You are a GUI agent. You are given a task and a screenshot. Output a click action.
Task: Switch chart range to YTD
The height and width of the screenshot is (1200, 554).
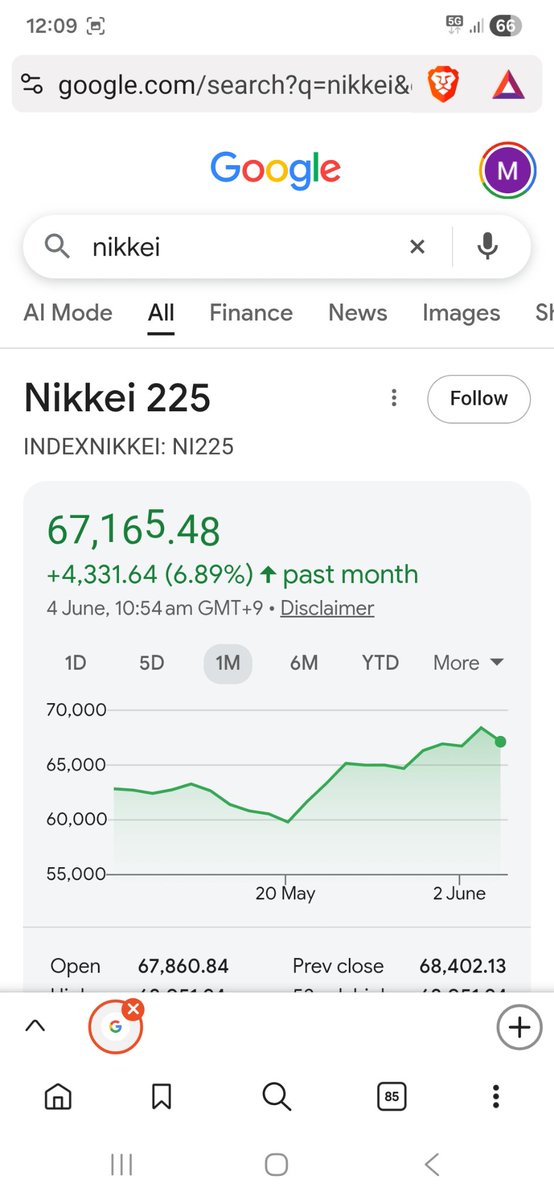coord(380,663)
